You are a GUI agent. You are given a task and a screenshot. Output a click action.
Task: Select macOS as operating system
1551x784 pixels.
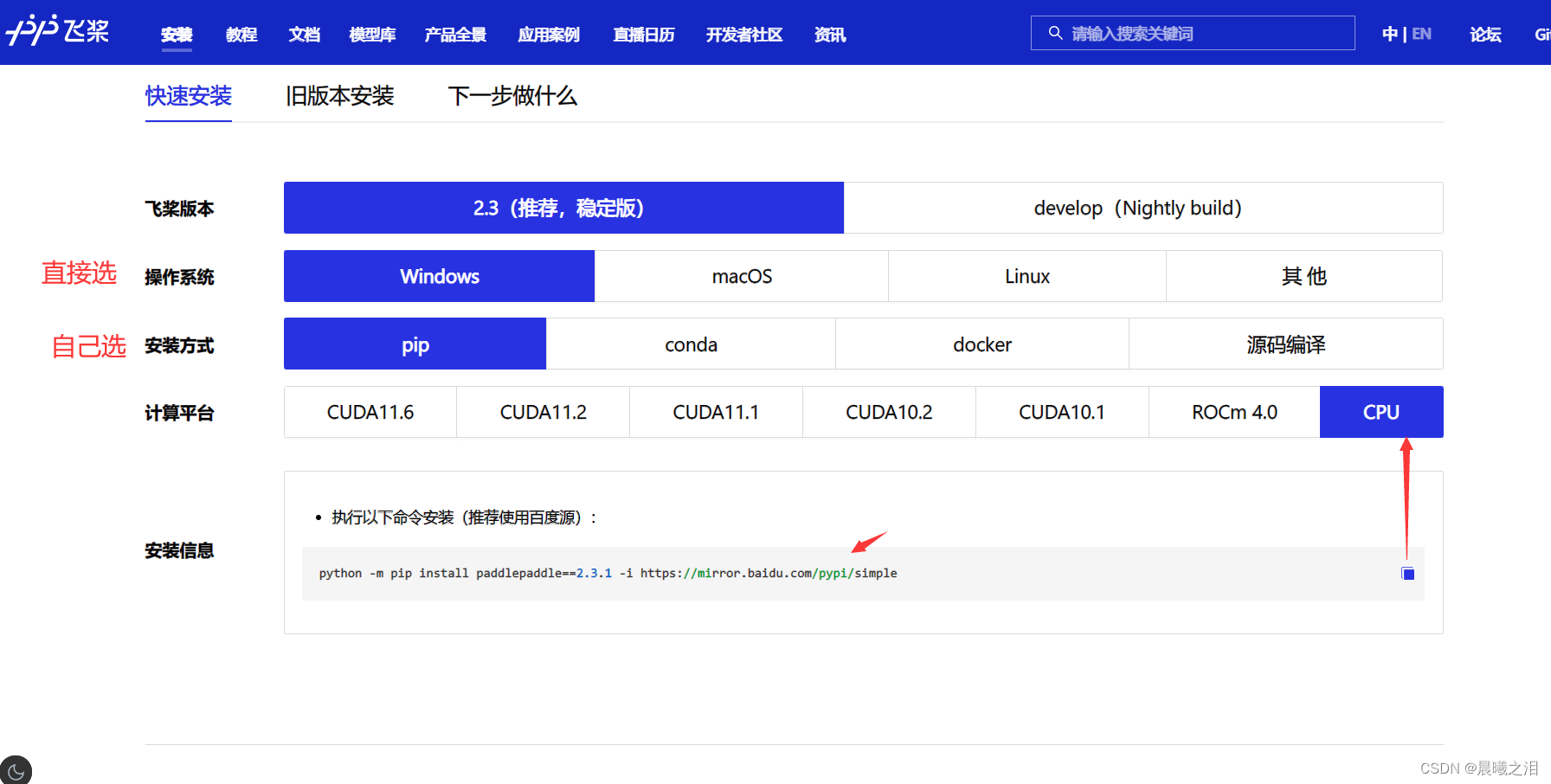coord(742,276)
